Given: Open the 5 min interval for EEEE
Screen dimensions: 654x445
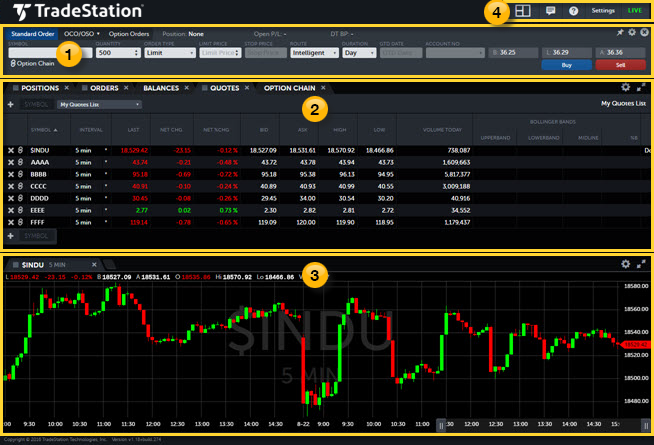Looking at the screenshot, I should coord(83,211).
